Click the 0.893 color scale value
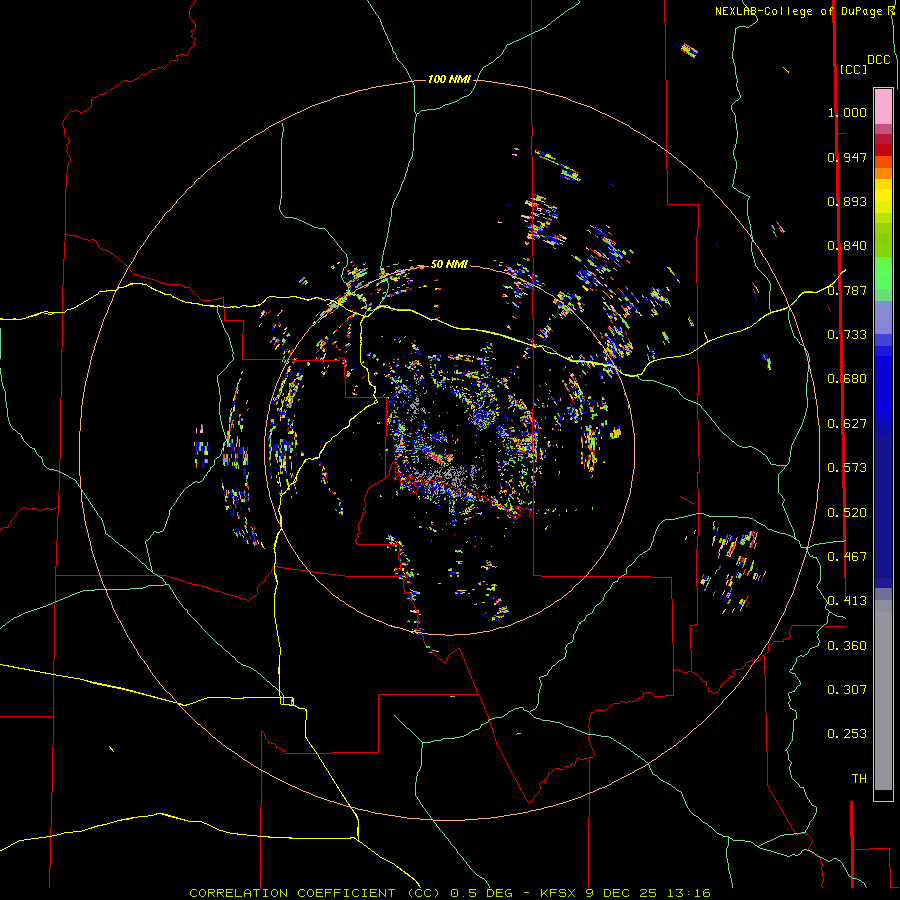Viewport: 900px width, 900px height. click(847, 201)
